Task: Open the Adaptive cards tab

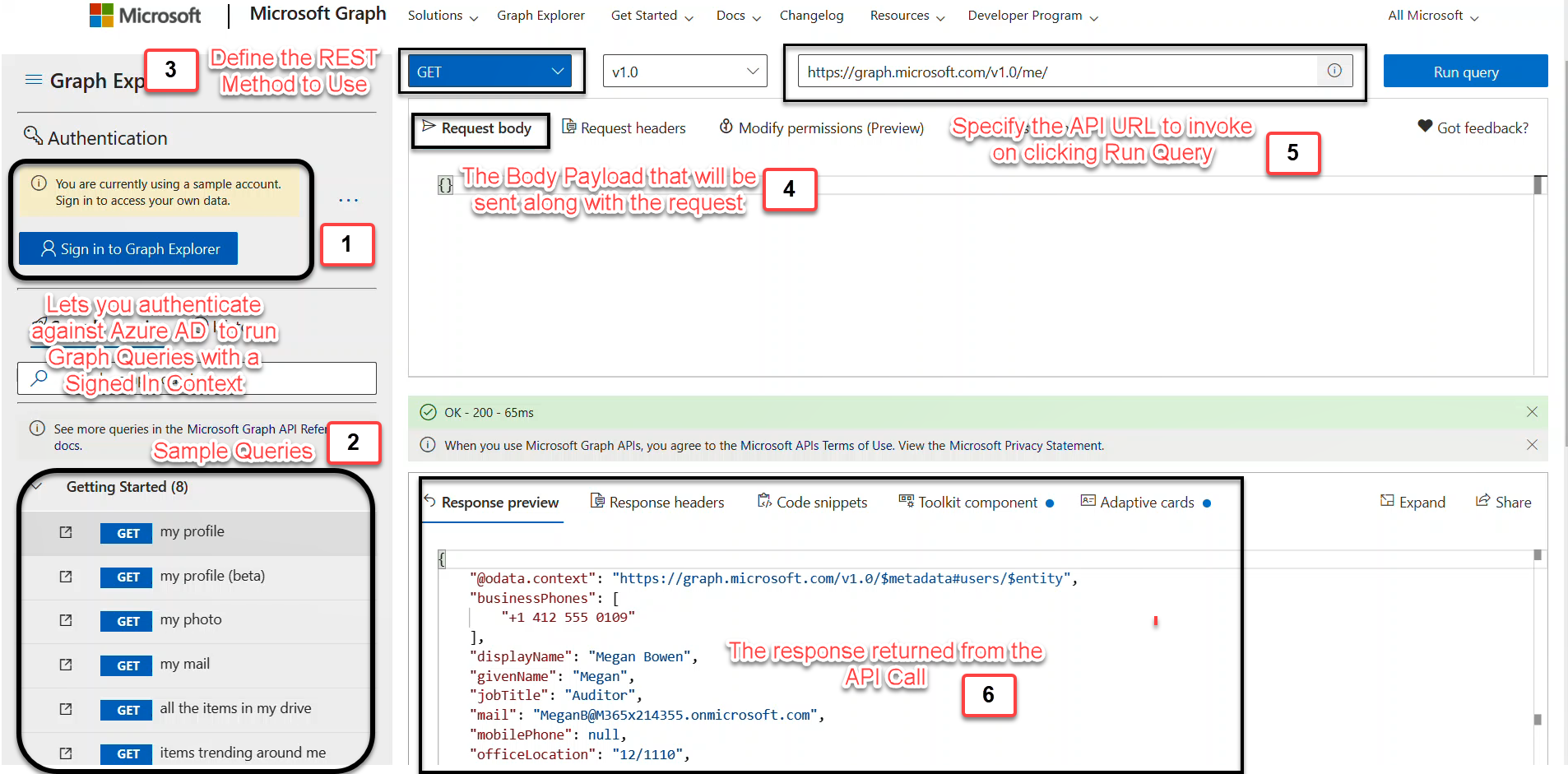Action: (1145, 502)
